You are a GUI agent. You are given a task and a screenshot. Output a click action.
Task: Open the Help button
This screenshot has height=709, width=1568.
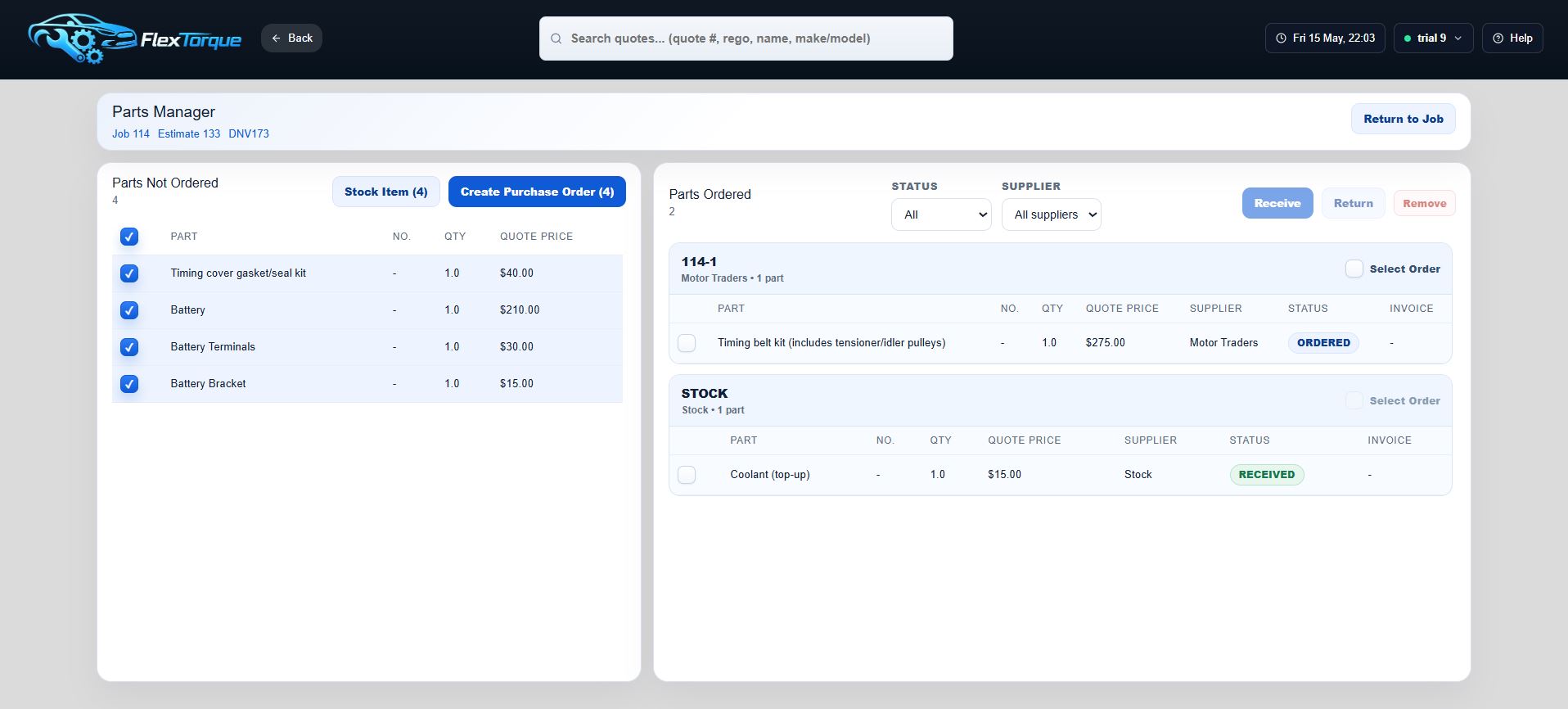[1512, 38]
